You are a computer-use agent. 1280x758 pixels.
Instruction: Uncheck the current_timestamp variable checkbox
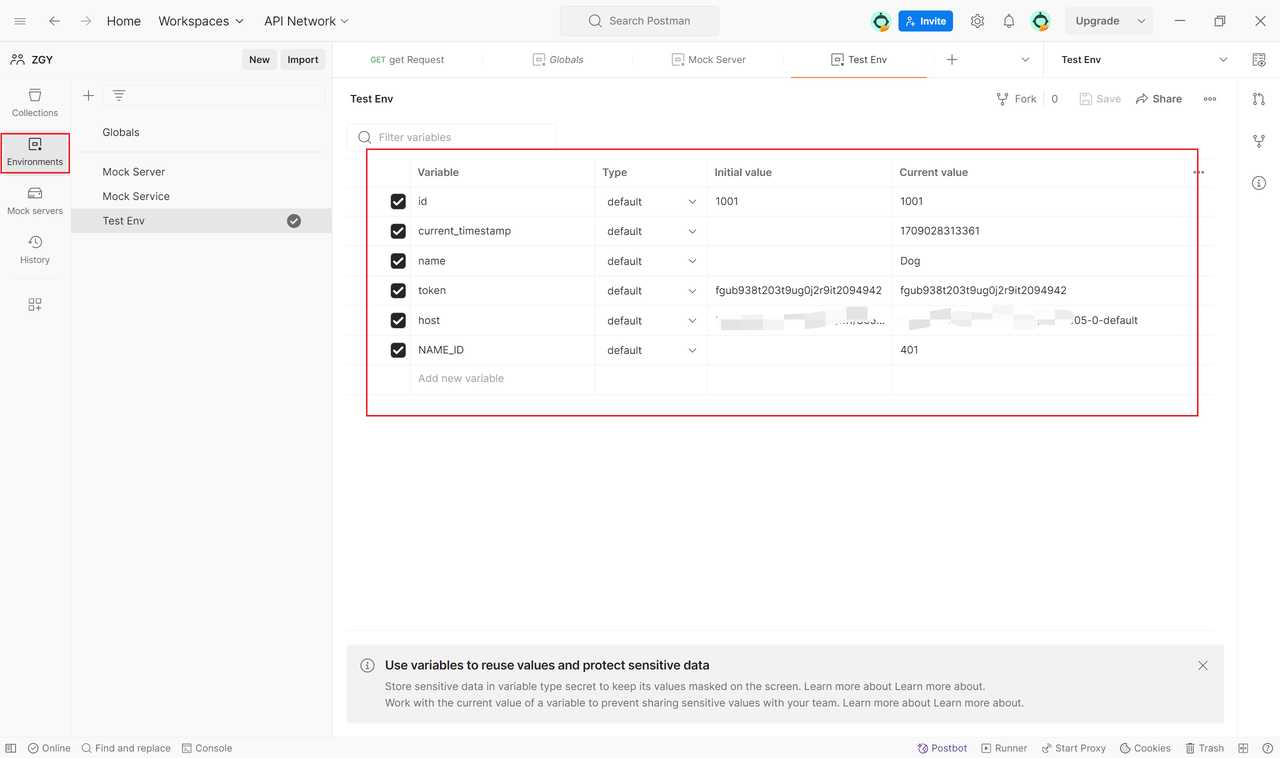click(398, 231)
